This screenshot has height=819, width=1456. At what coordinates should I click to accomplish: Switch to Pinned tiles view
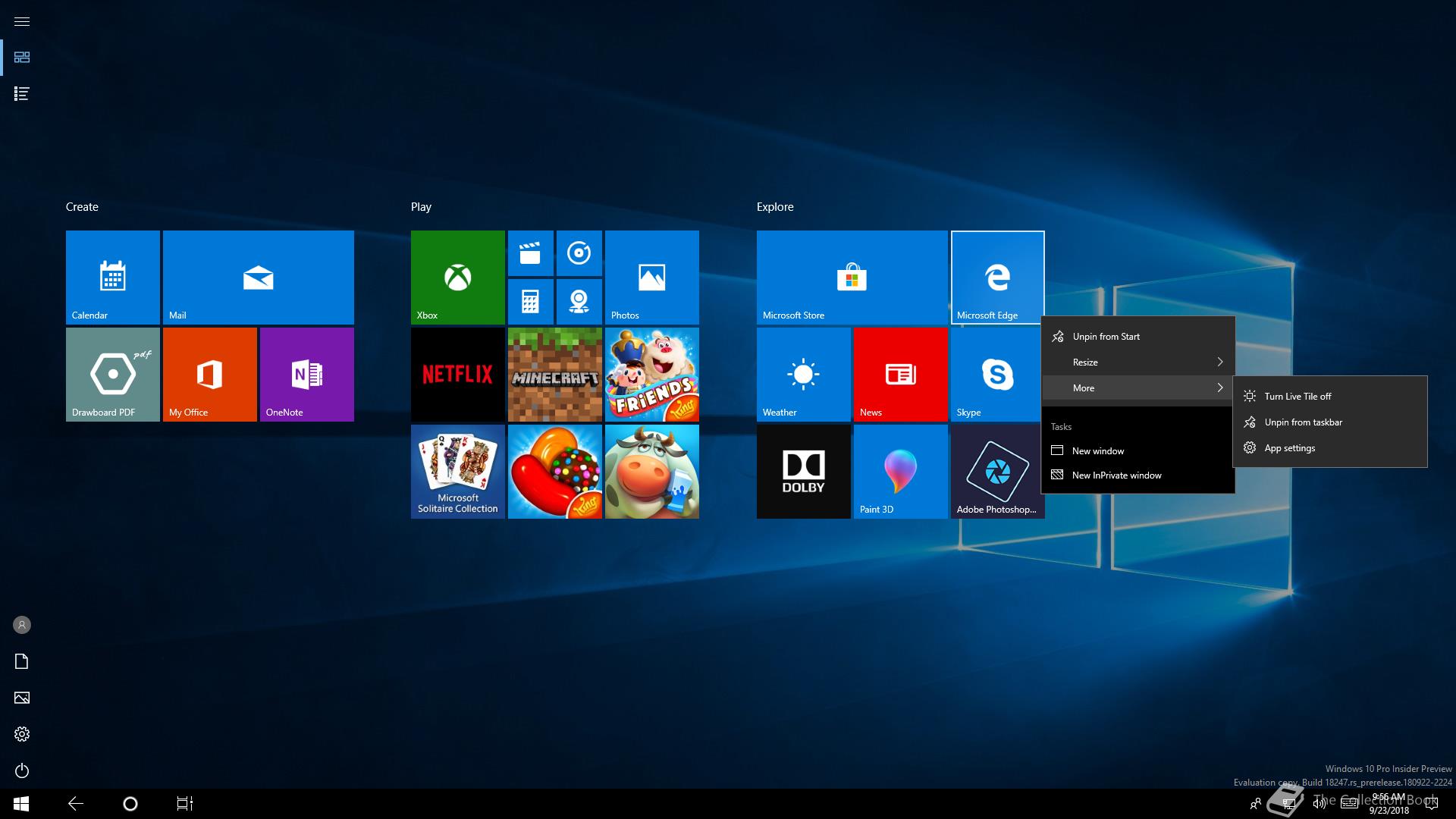coord(22,58)
